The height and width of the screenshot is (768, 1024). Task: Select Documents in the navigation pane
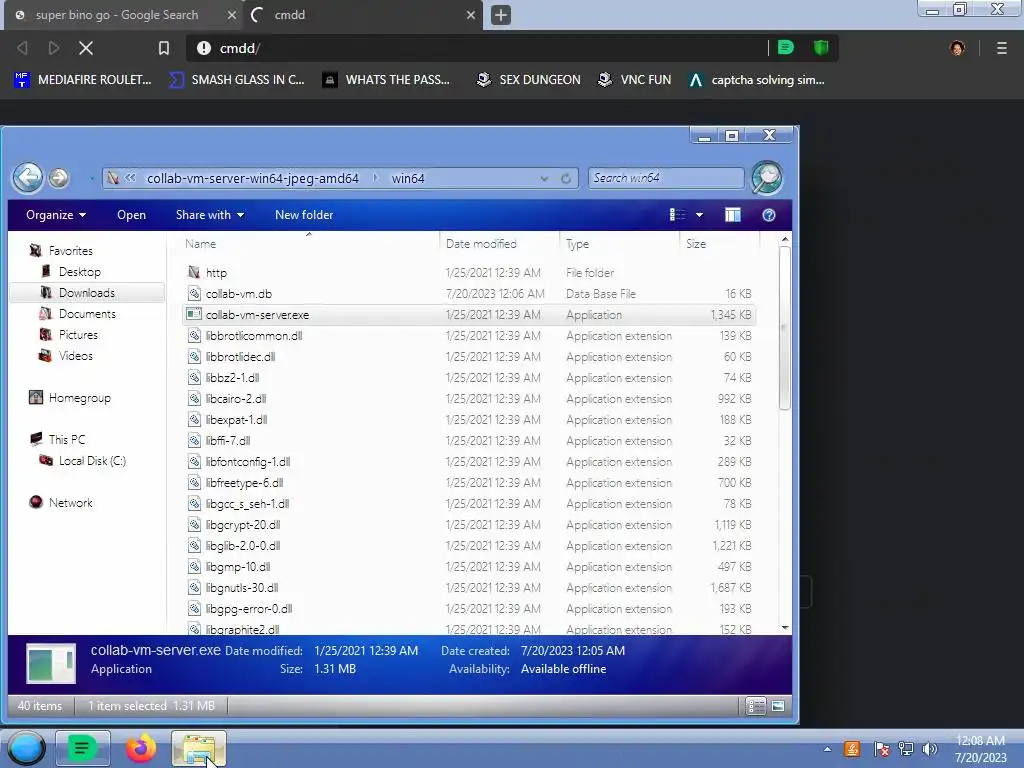point(87,313)
